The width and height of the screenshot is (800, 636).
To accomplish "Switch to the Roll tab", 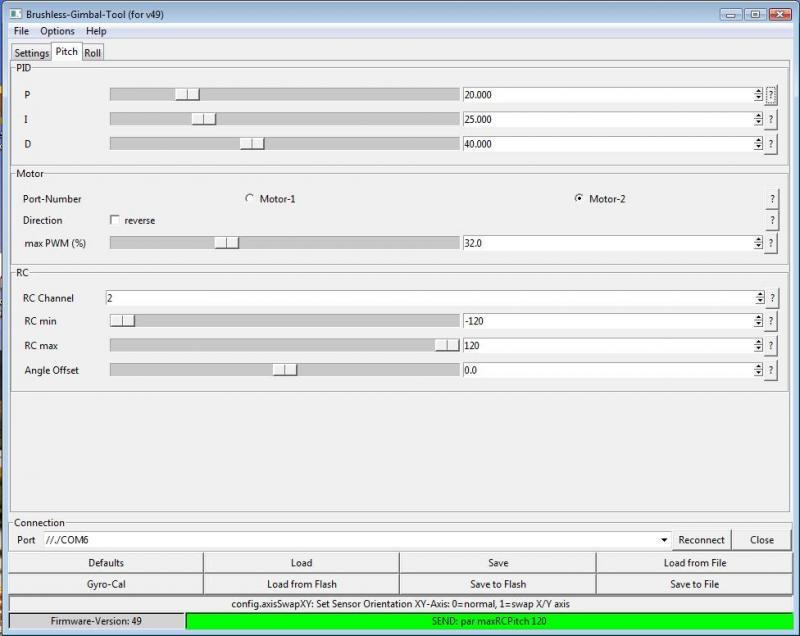I will pyautogui.click(x=93, y=53).
